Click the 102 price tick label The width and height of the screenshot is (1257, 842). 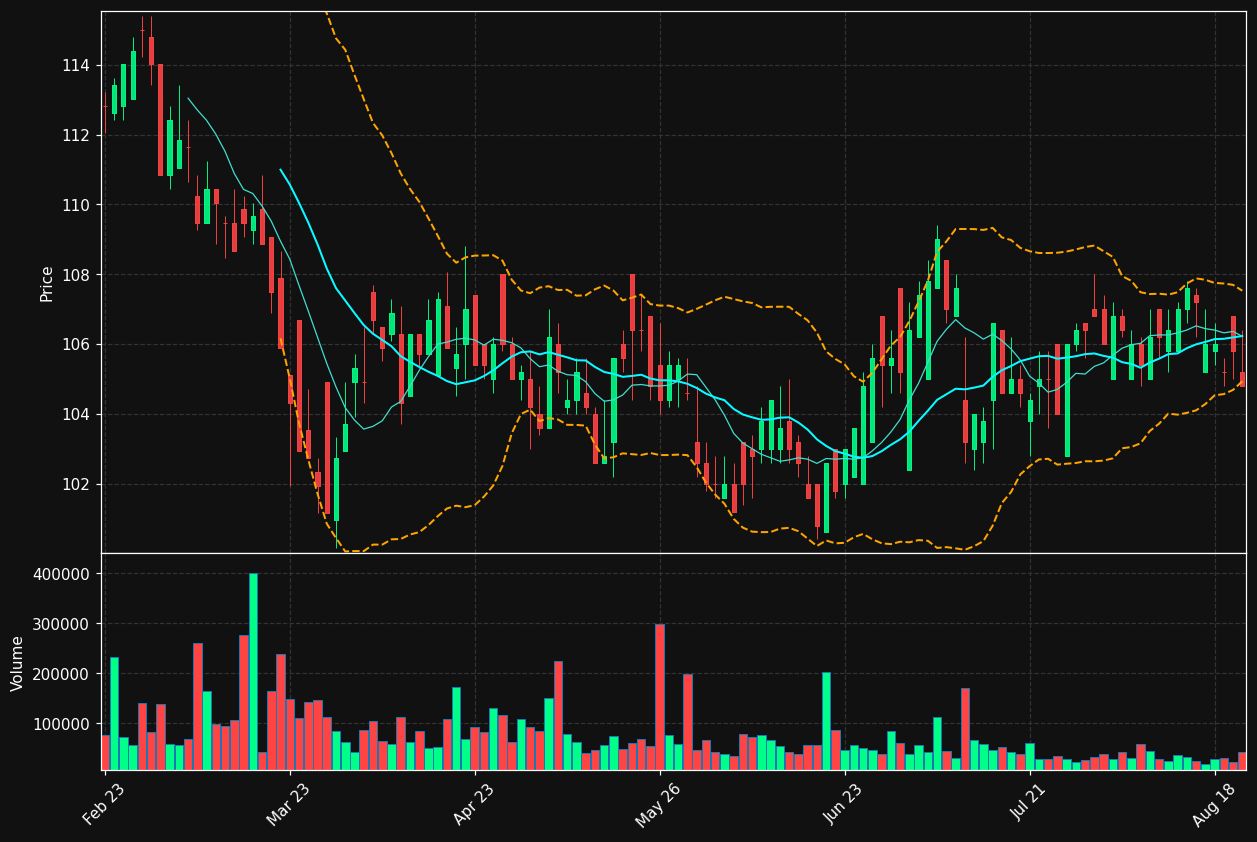click(x=76, y=485)
